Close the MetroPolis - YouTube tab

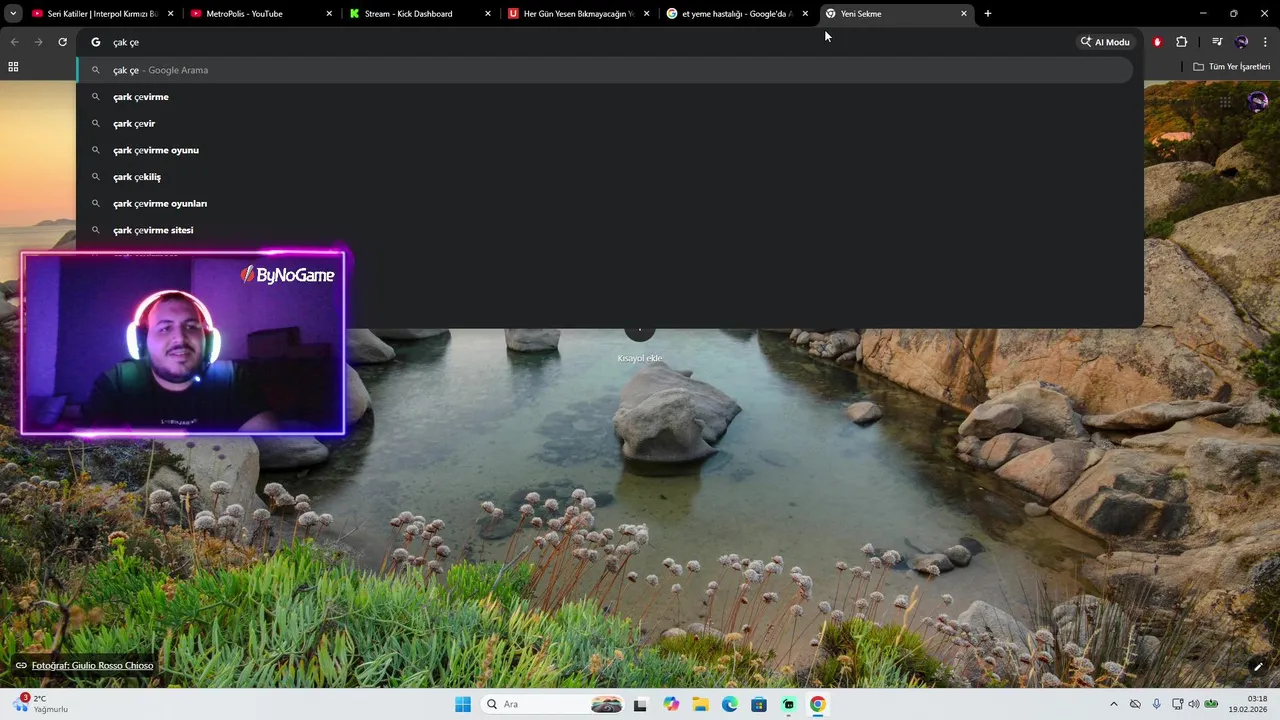point(329,14)
